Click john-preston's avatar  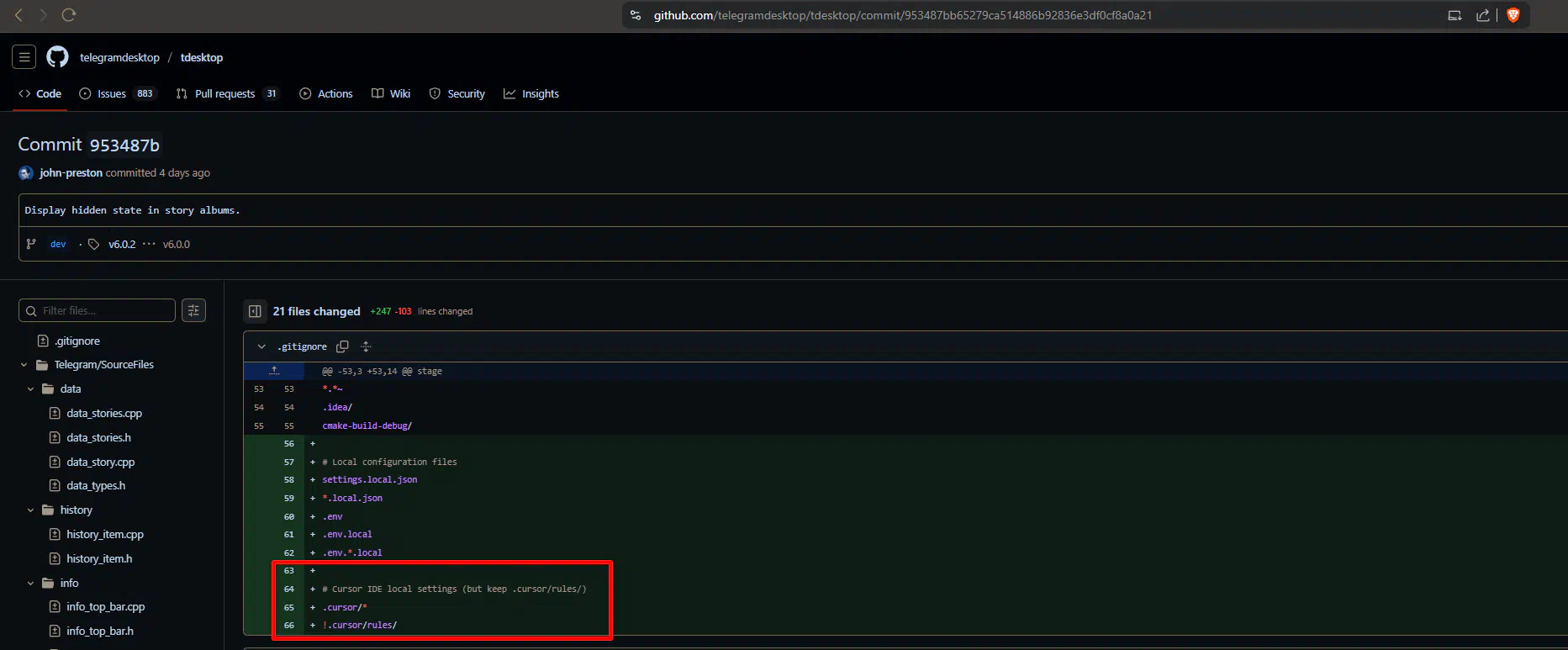pos(26,173)
